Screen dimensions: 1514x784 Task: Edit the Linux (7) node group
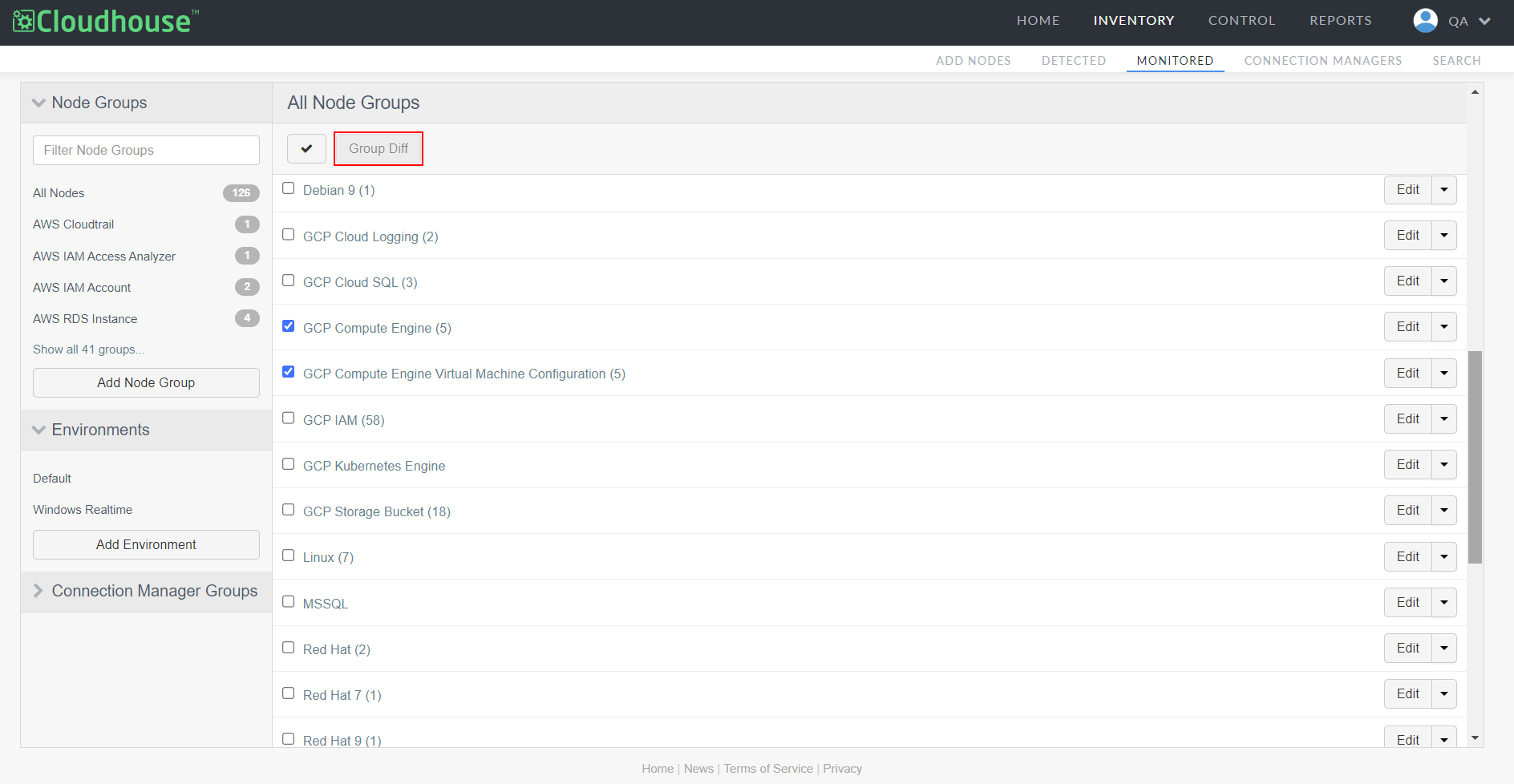tap(1408, 557)
